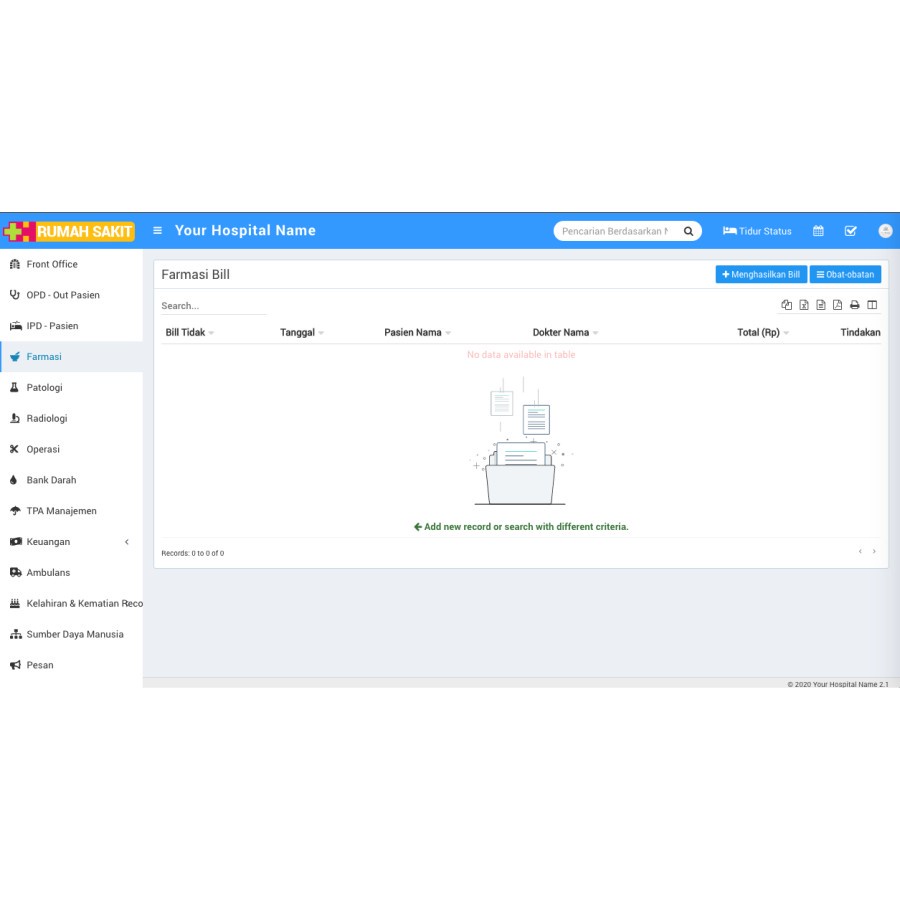900x900 pixels.
Task: Click the Menghasilkan Bill button
Action: 761,275
